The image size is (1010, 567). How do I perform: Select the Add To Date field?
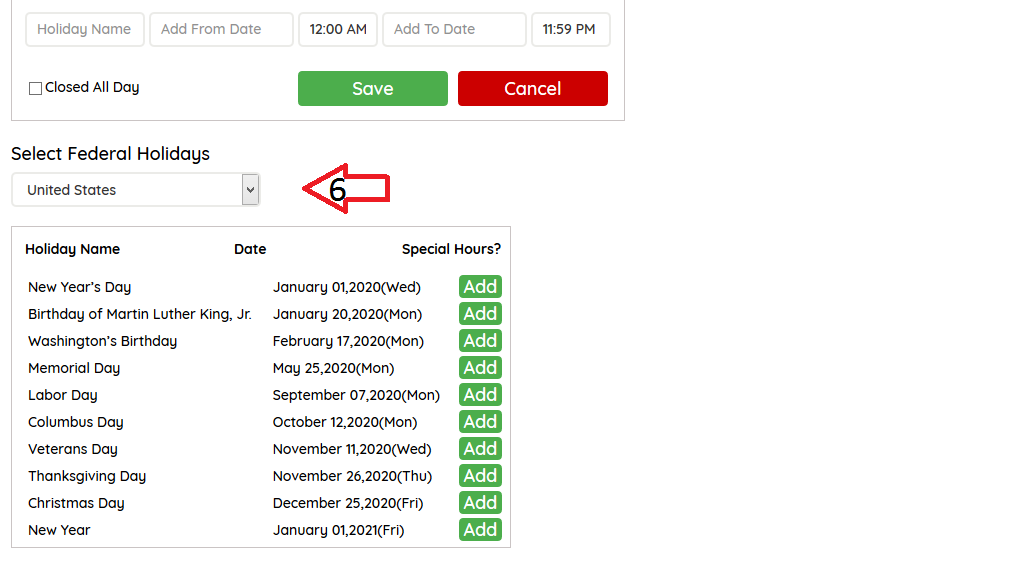[454, 30]
